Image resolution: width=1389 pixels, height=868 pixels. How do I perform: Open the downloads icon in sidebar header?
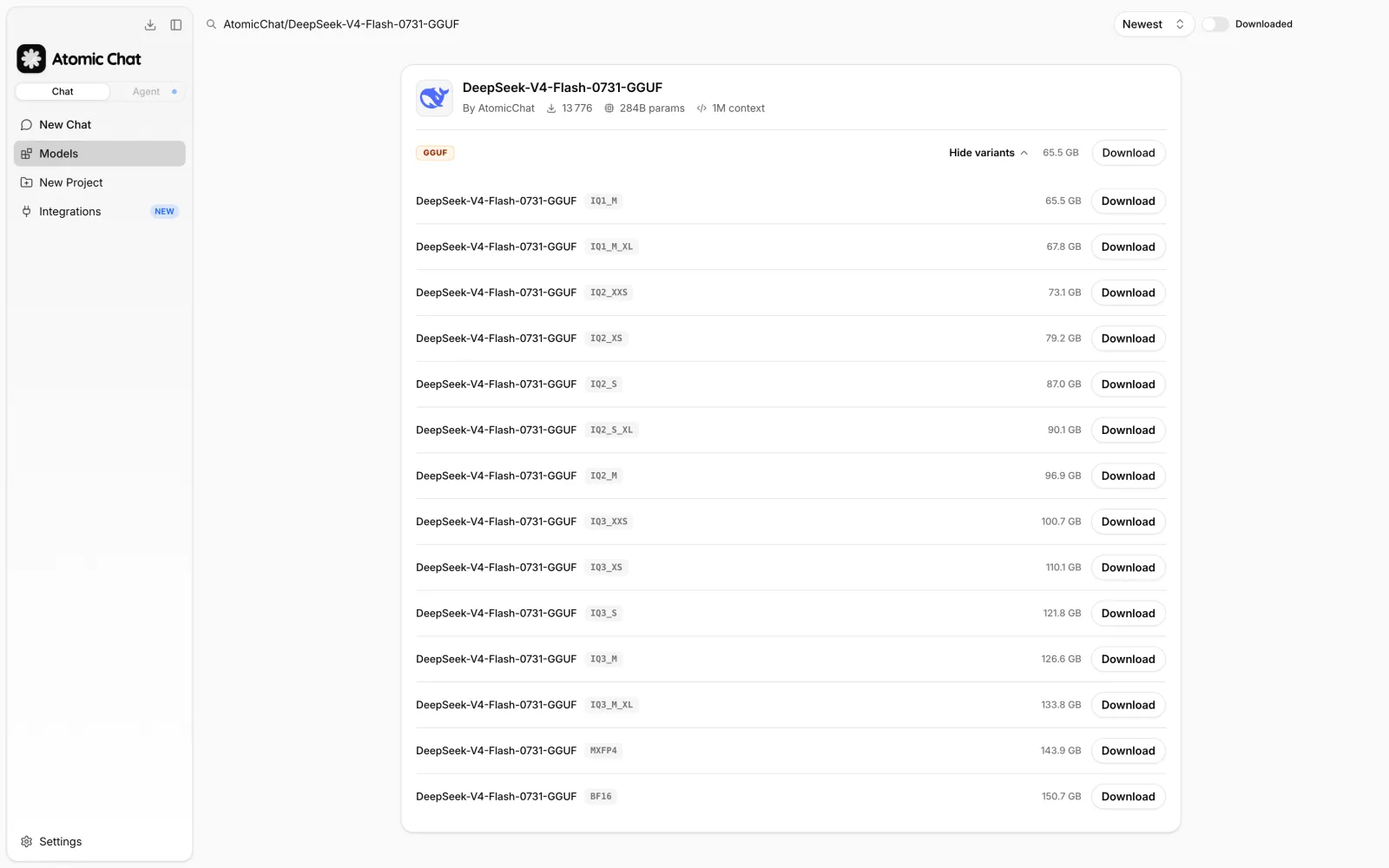click(150, 25)
